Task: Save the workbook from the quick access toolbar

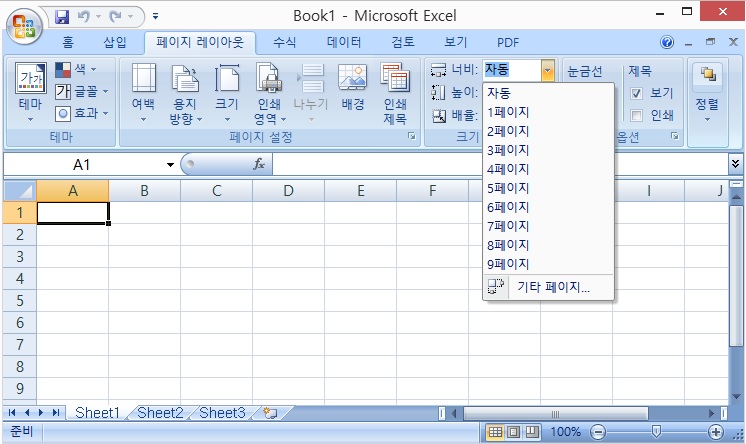Action: 62,17
